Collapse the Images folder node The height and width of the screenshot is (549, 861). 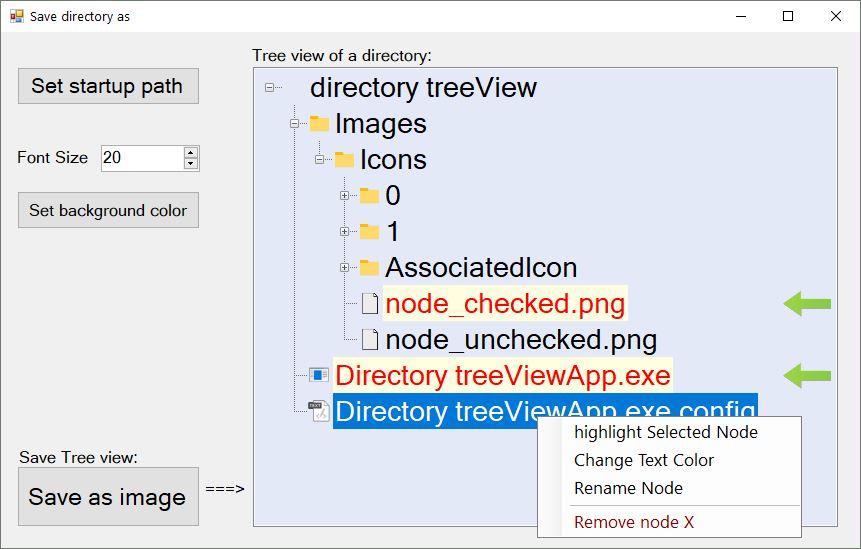point(294,124)
